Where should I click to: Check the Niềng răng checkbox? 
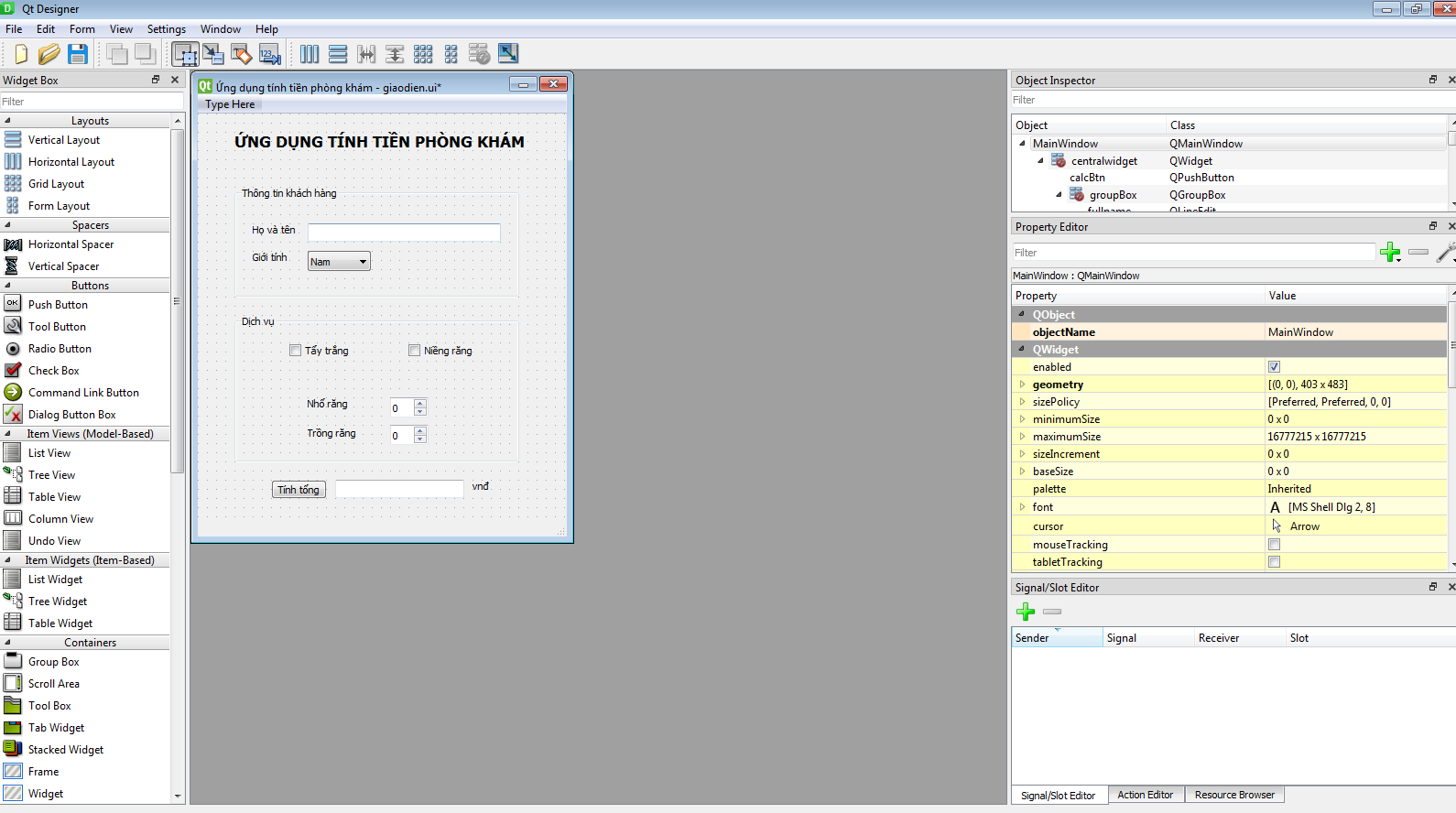pyautogui.click(x=415, y=351)
